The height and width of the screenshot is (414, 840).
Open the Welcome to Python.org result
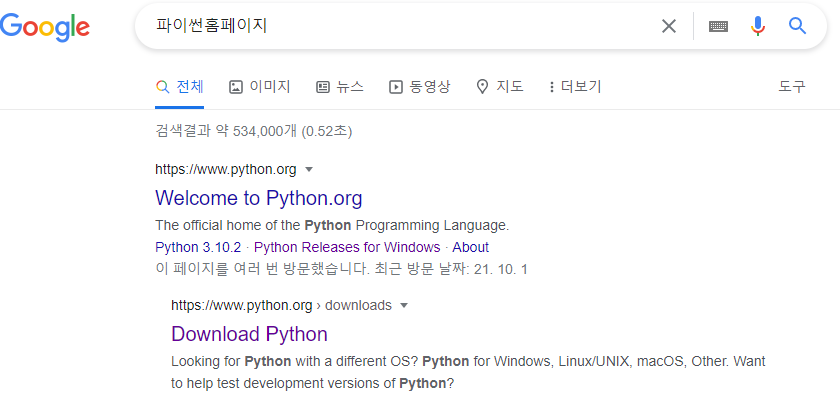coord(259,198)
